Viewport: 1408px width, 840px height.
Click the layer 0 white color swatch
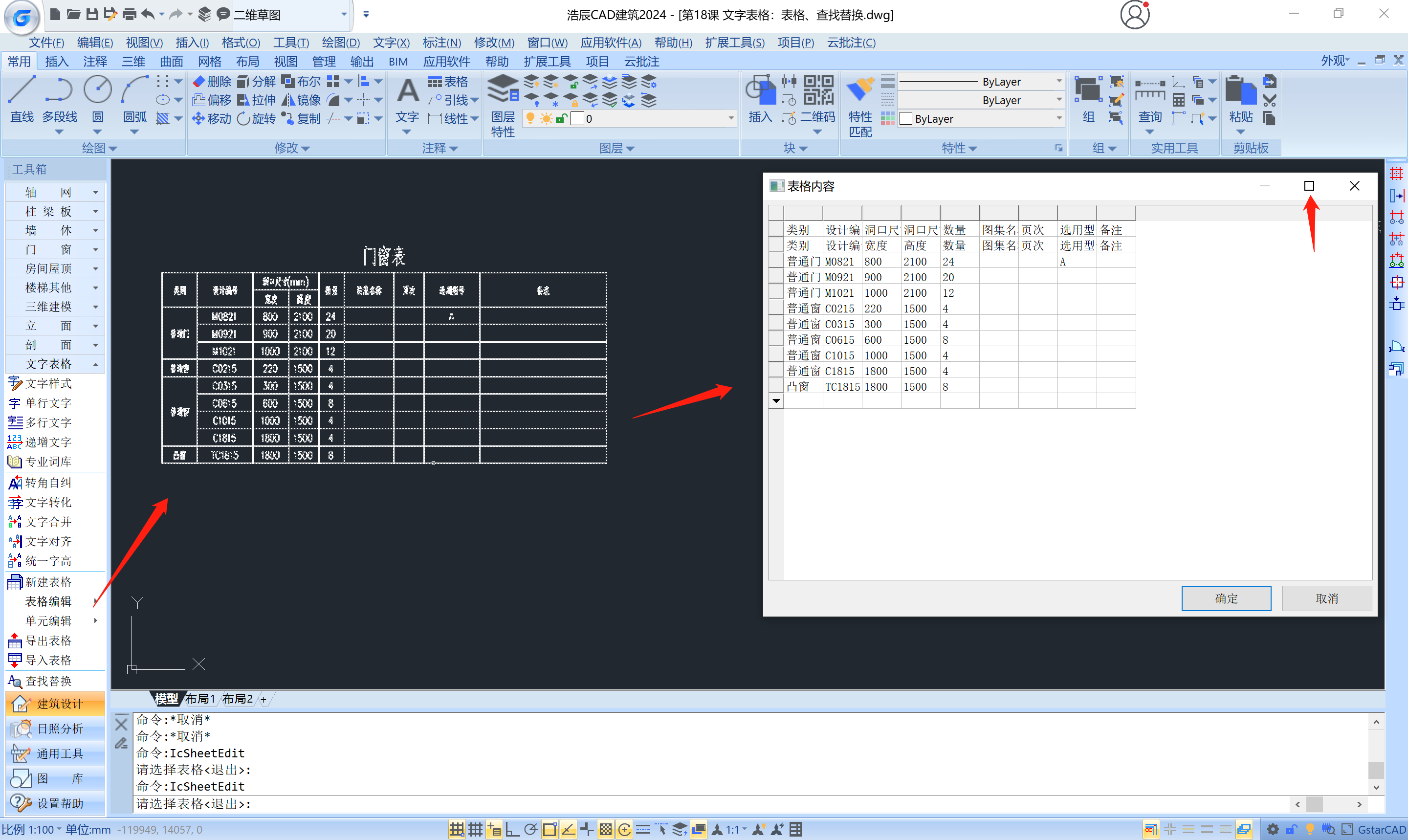577,118
